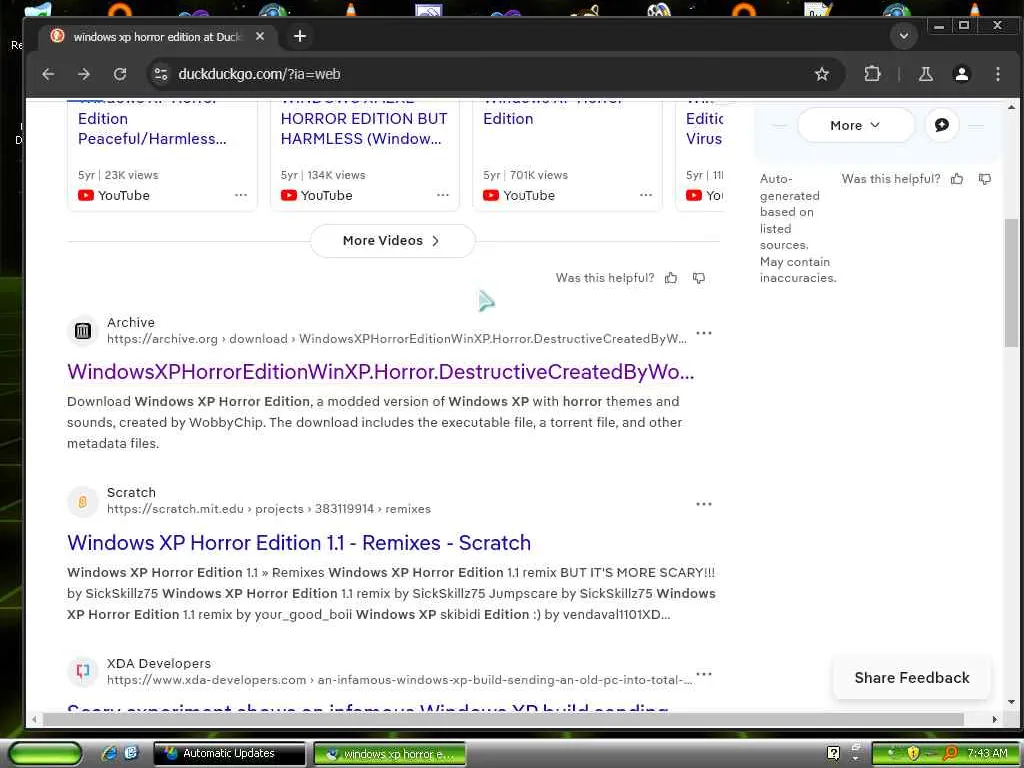Open the 701K views Edition video

coord(508,119)
